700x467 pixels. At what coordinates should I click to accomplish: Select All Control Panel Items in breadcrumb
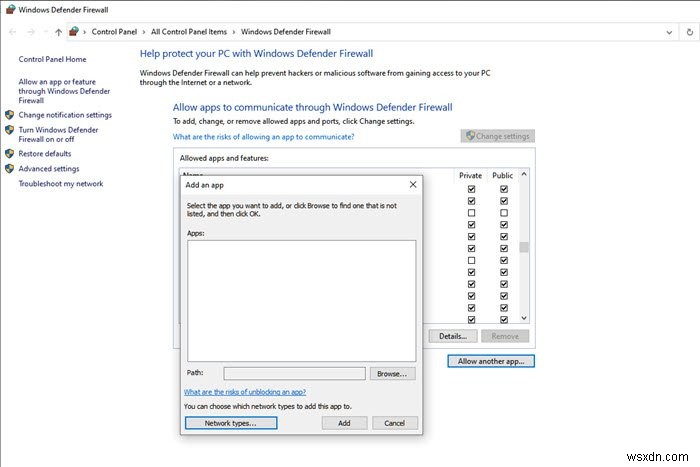[x=189, y=32]
